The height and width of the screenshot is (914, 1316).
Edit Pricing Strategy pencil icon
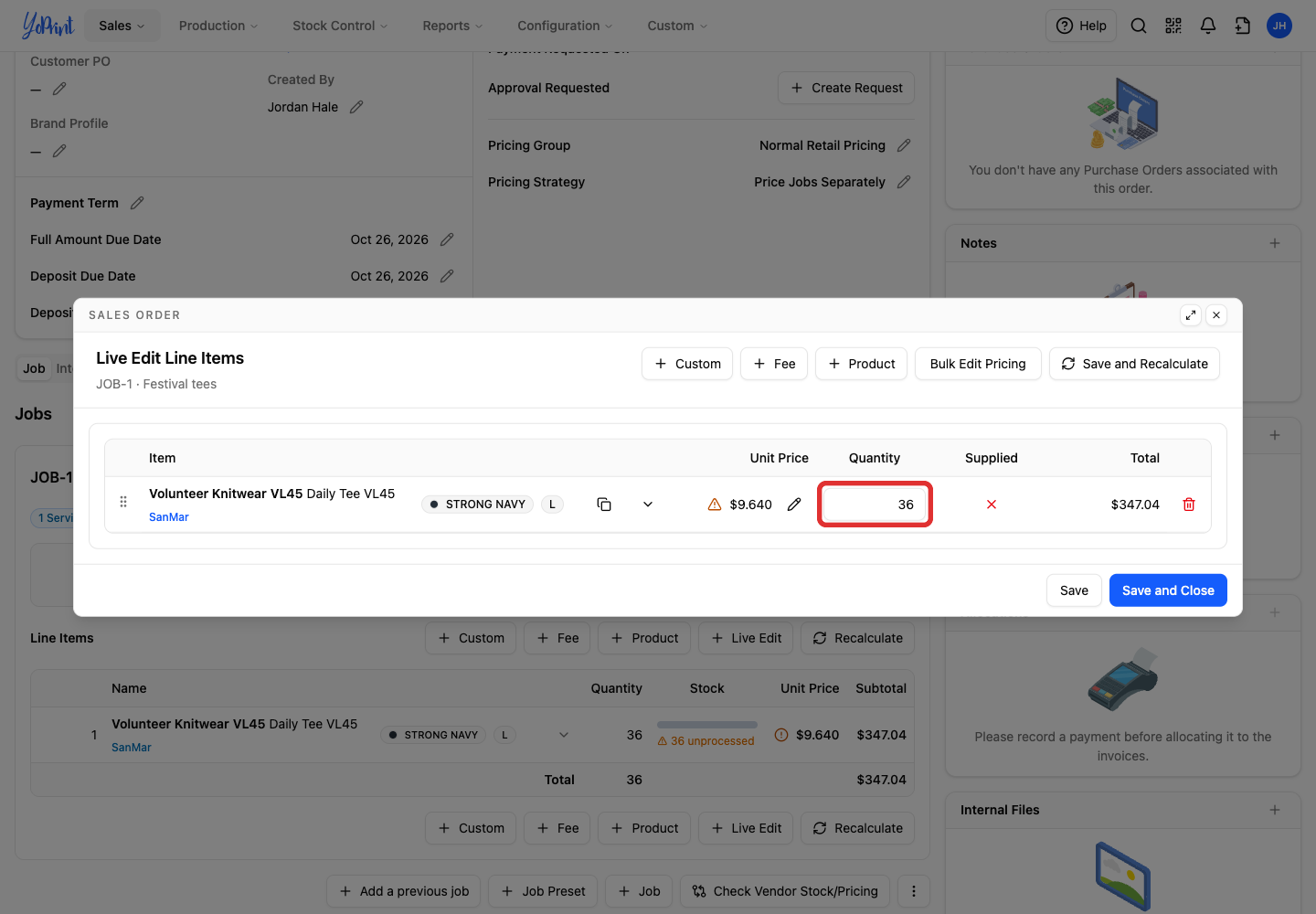[x=904, y=182]
